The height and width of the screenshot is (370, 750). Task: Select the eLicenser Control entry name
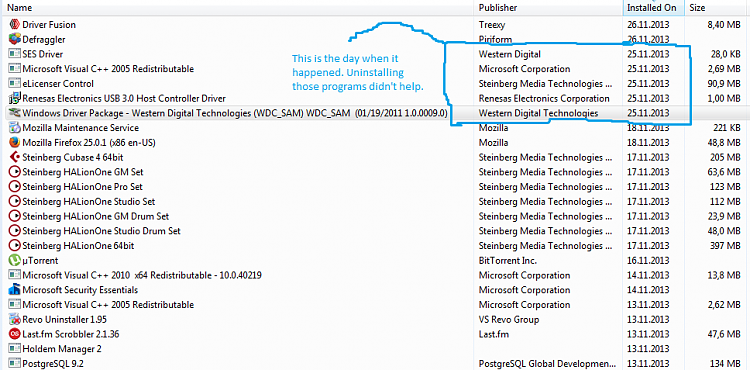click(x=58, y=83)
